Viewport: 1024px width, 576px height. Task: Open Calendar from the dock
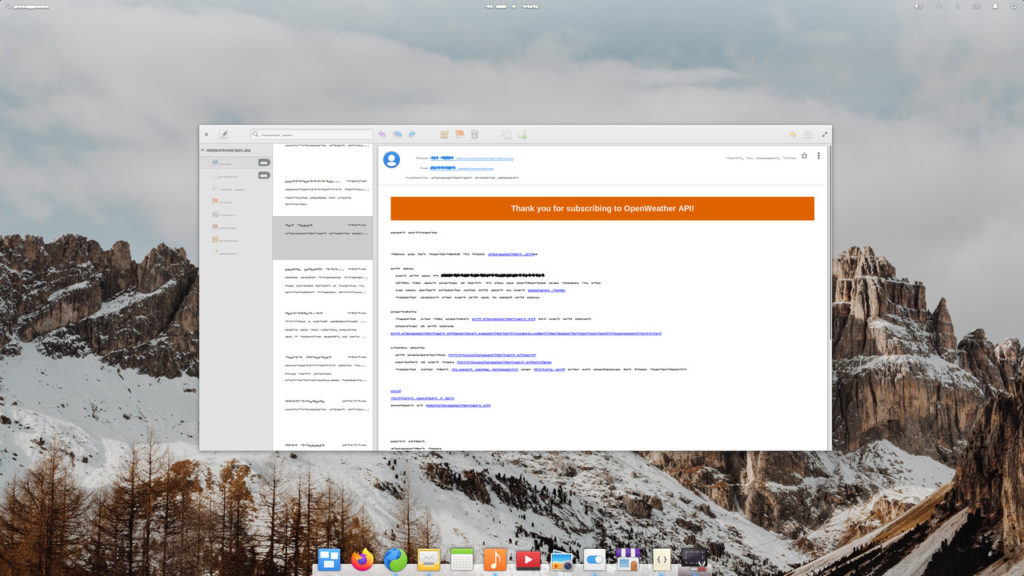(462, 560)
